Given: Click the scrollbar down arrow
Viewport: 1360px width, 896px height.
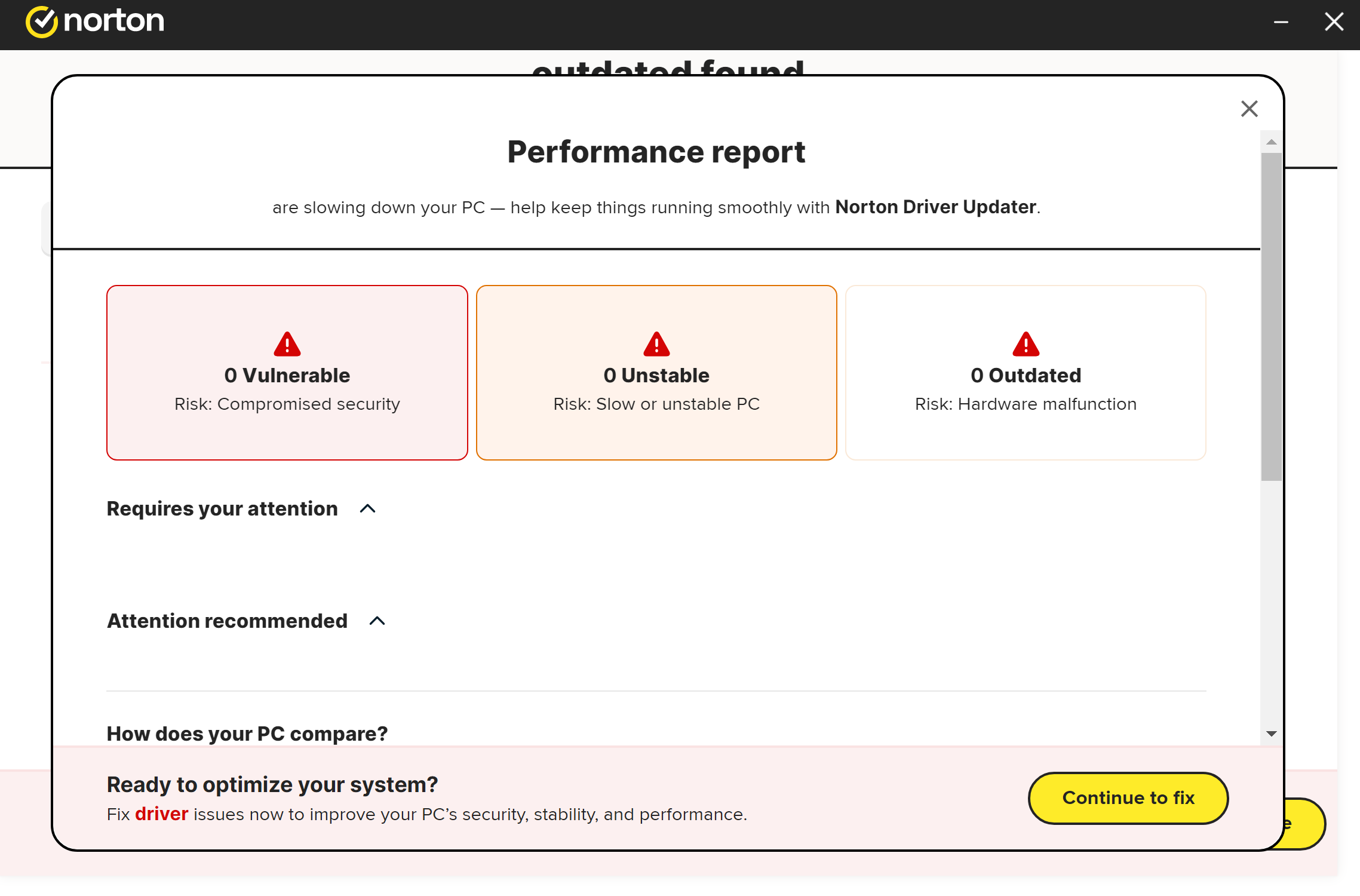Looking at the screenshot, I should (x=1272, y=734).
